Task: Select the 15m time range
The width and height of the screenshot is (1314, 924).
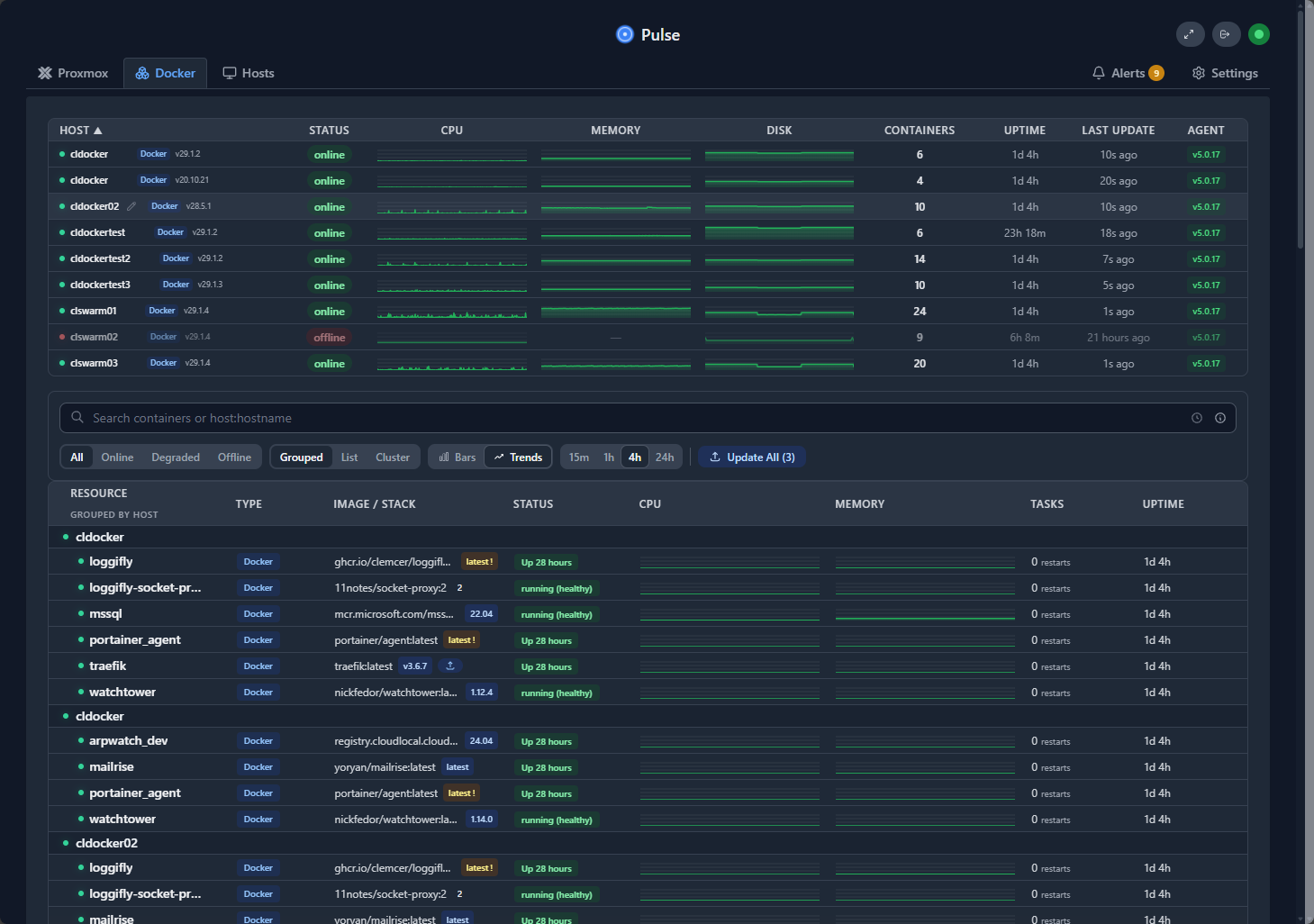Action: tap(578, 457)
